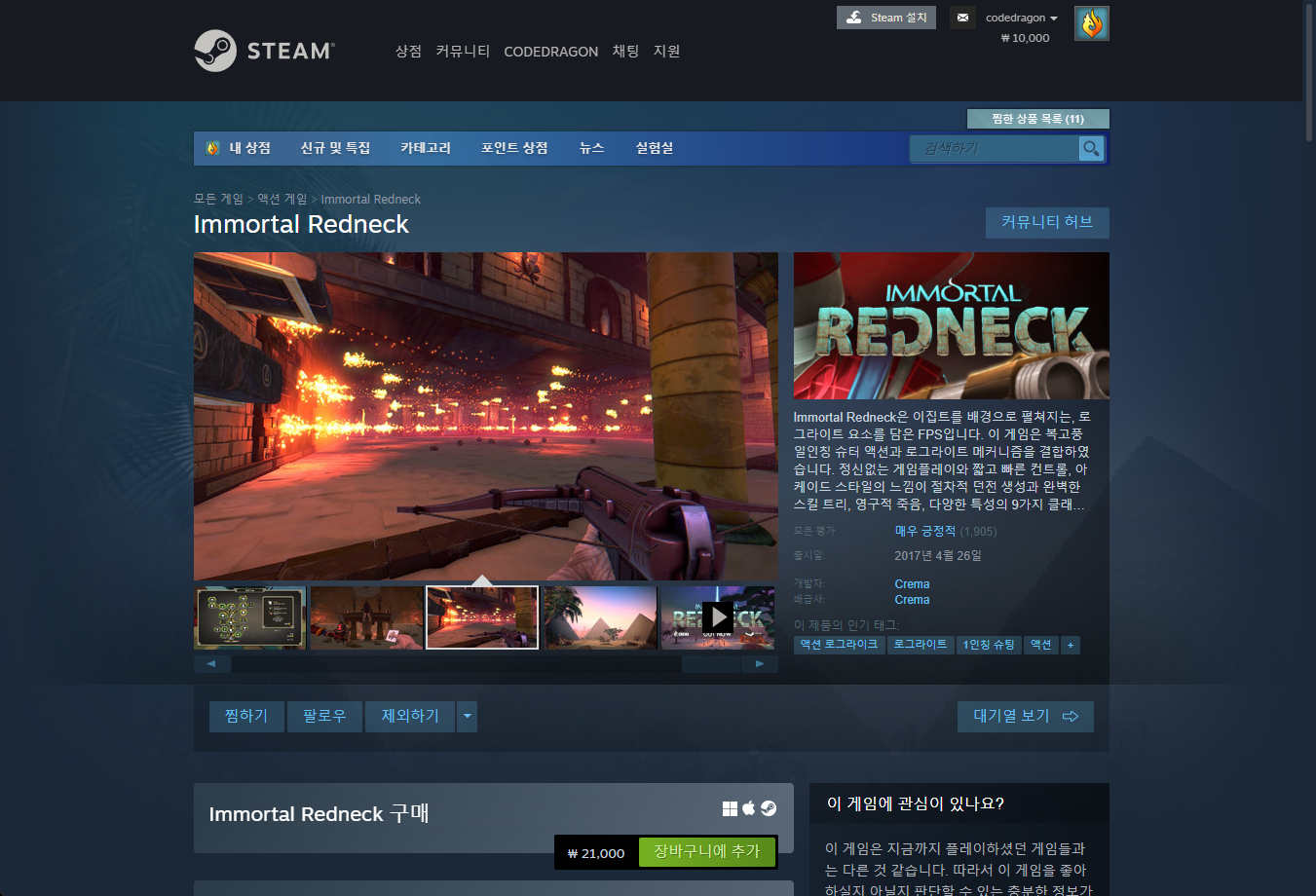
Task: Click 찜하기 wishlist button
Action: point(246,716)
